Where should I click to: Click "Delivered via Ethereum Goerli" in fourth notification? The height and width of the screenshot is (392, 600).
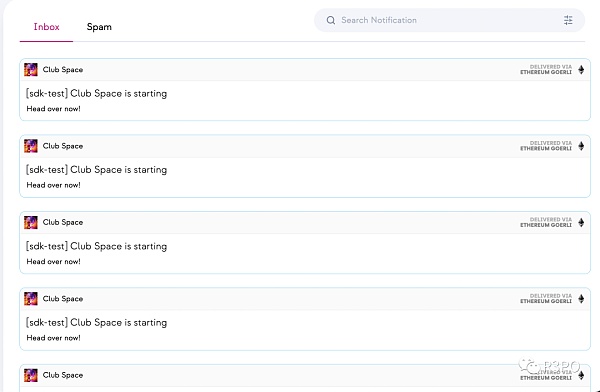(546, 299)
